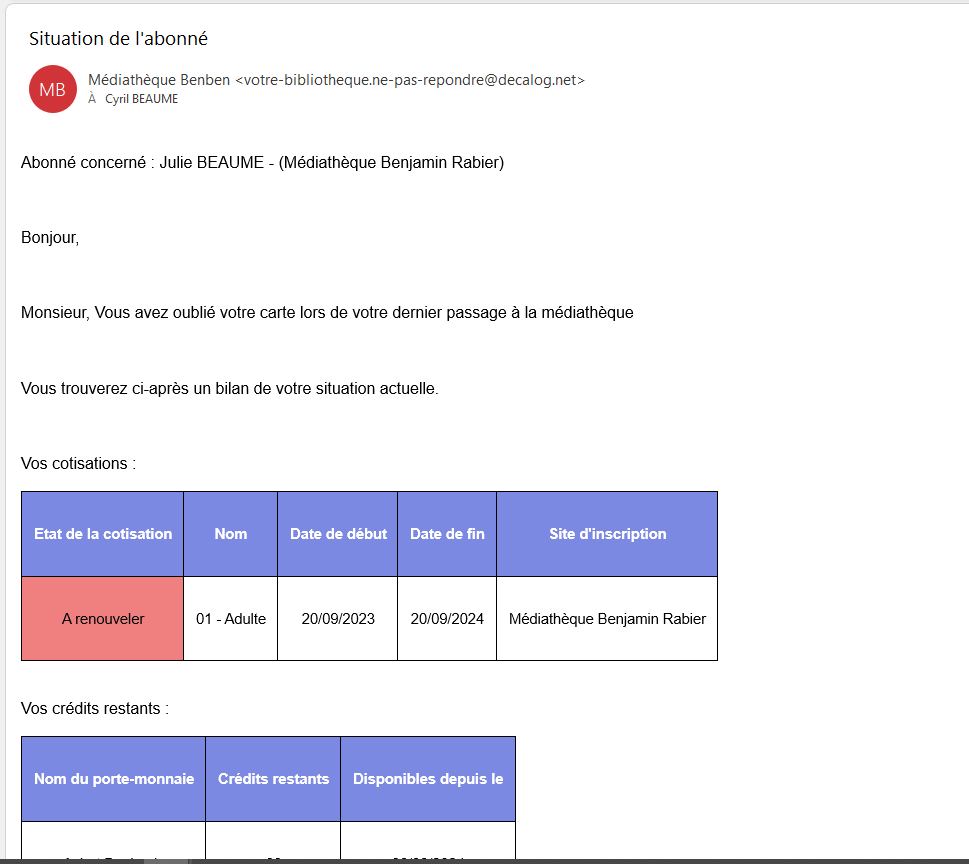
Task: Click the end date 20/09/2024 cell
Action: pyautogui.click(x=447, y=618)
